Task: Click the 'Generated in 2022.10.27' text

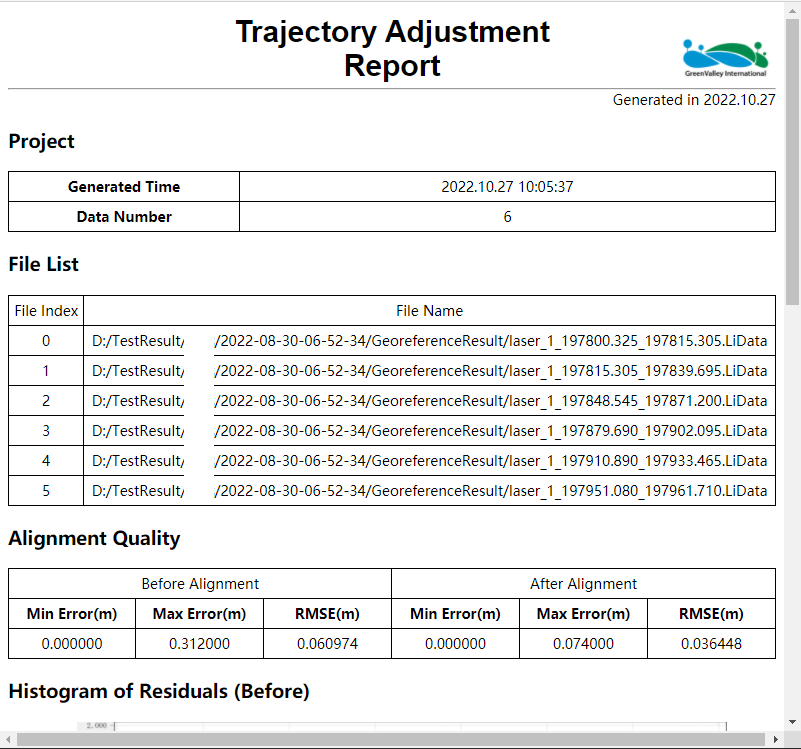Action: (694, 100)
